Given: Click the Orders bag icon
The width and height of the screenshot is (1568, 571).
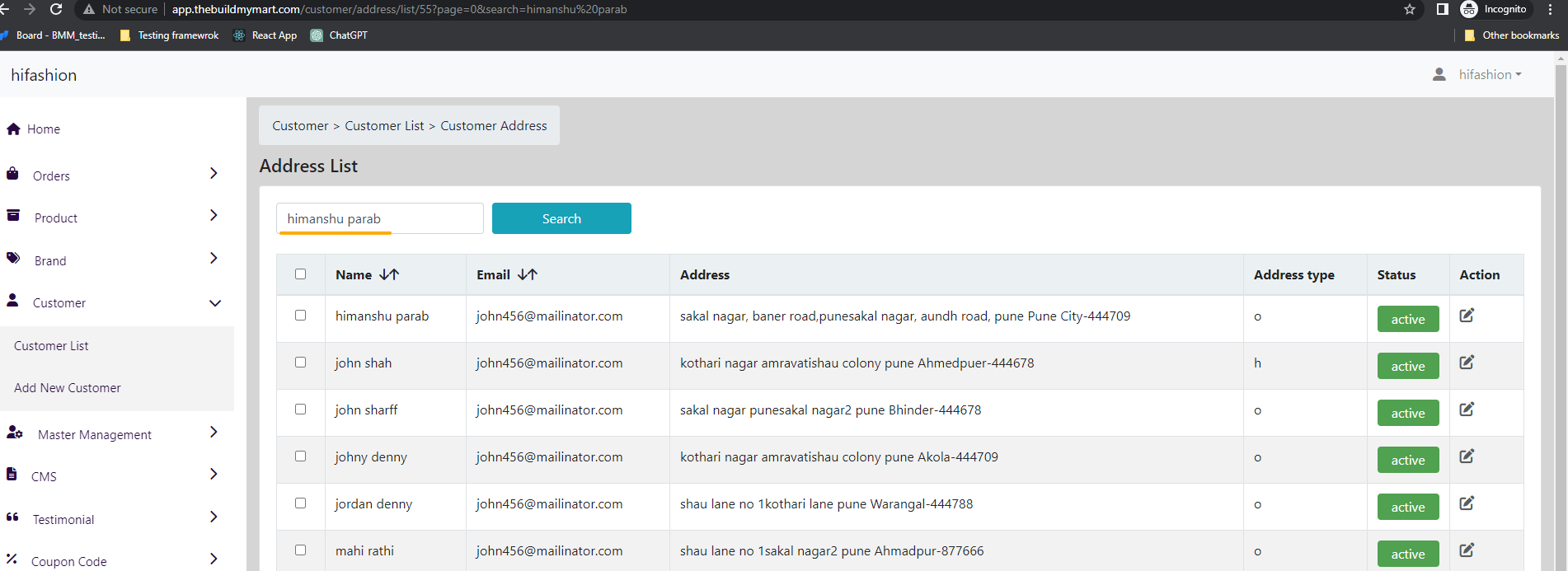Looking at the screenshot, I should pyautogui.click(x=12, y=174).
